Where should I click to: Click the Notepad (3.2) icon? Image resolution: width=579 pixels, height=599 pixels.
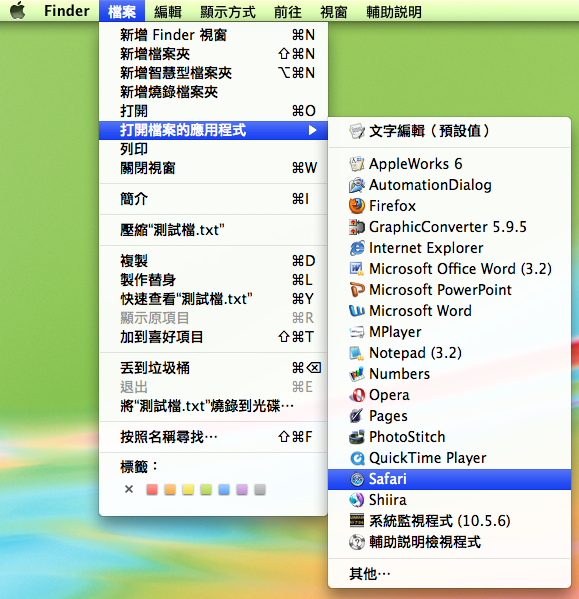[x=357, y=353]
